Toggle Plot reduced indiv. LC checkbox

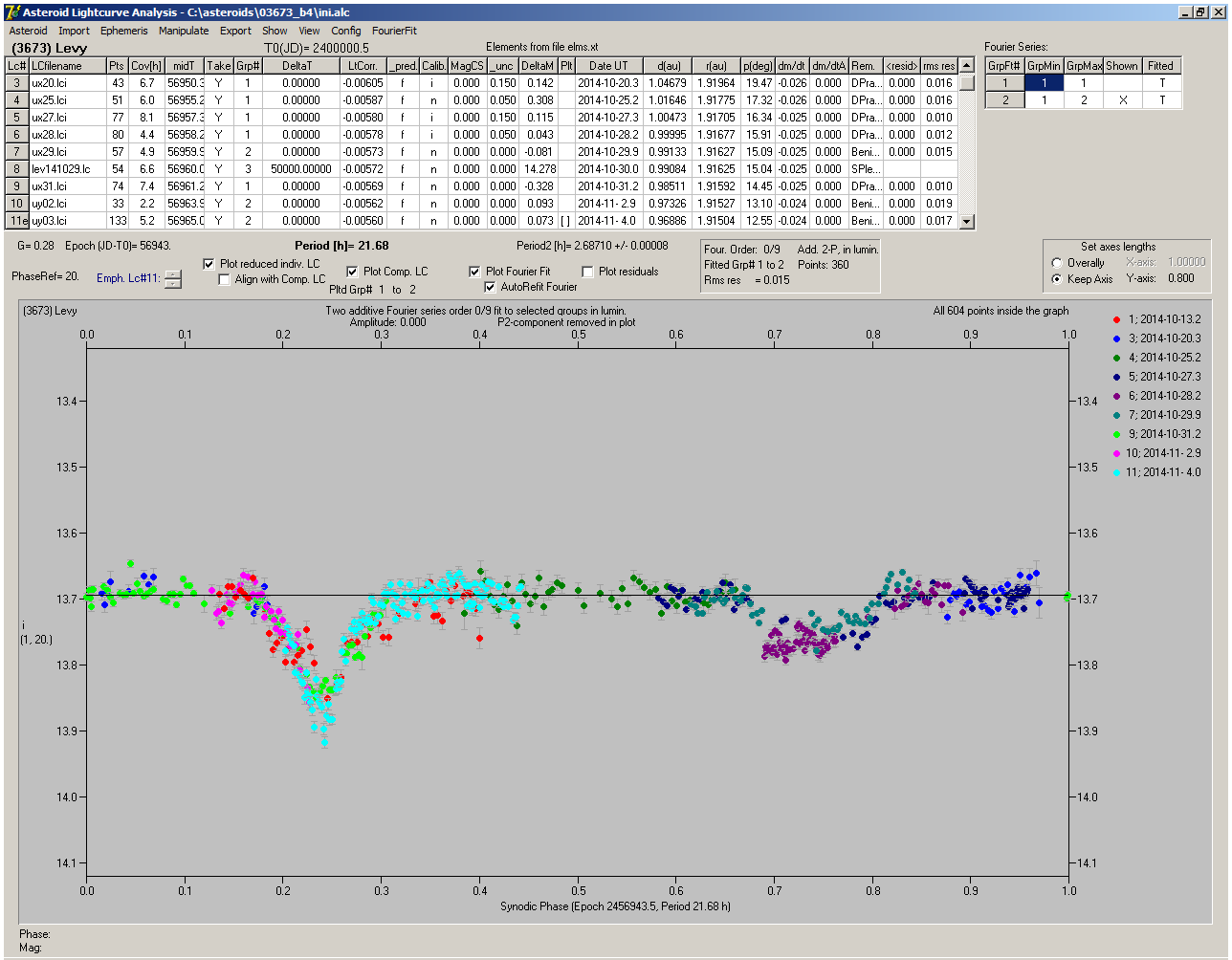click(x=209, y=263)
